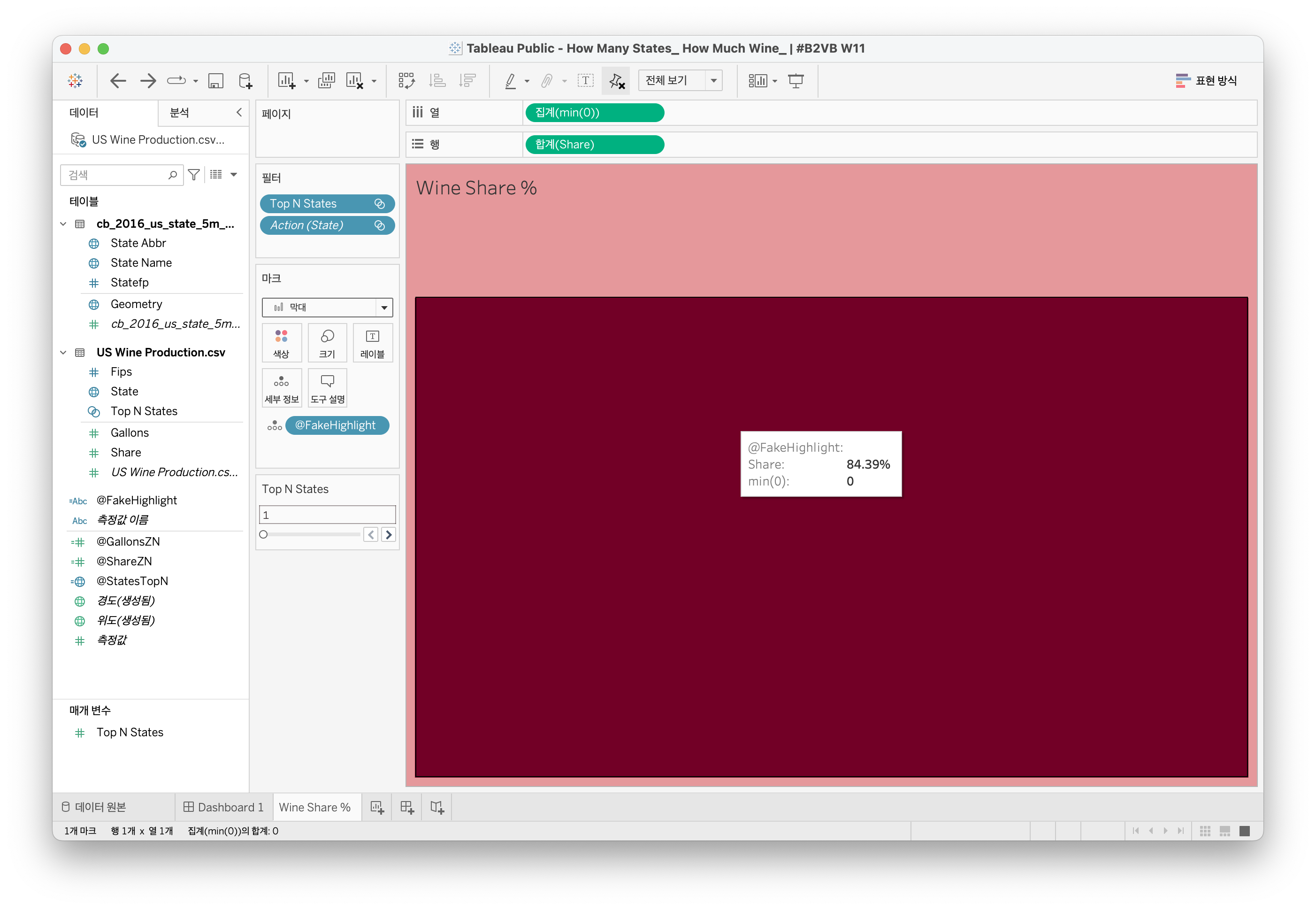The image size is (1316, 910).
Task: Toggle the show mark labels icon
Action: pyautogui.click(x=585, y=81)
